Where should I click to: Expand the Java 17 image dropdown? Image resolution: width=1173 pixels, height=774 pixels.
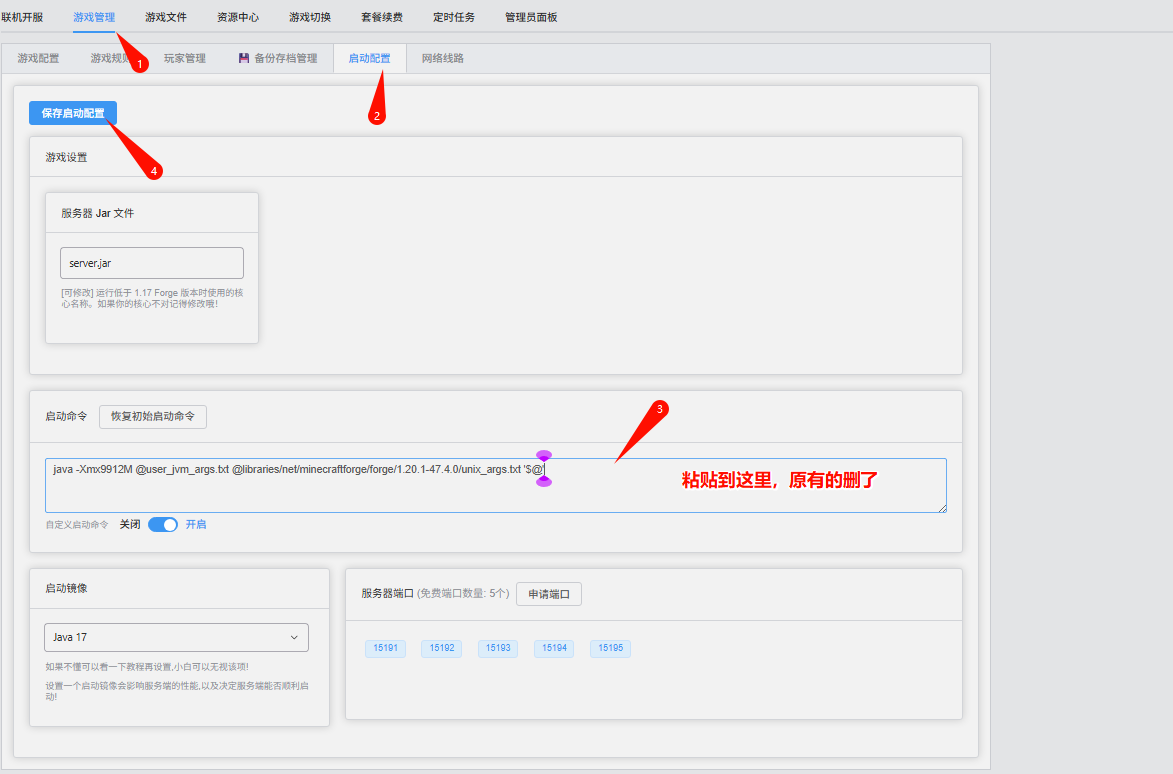pyautogui.click(x=176, y=637)
